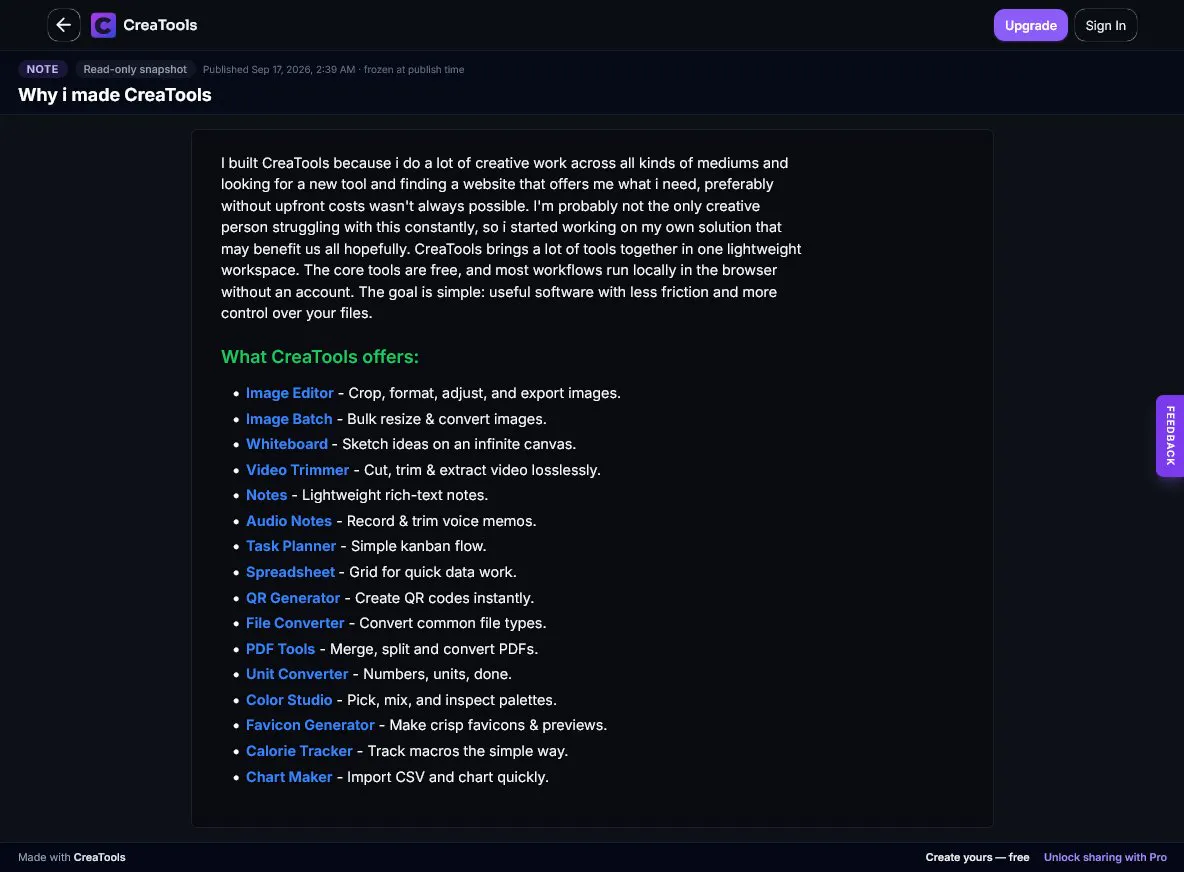Click the CreaTools purple logo icon
1184x872 pixels.
[x=103, y=25]
